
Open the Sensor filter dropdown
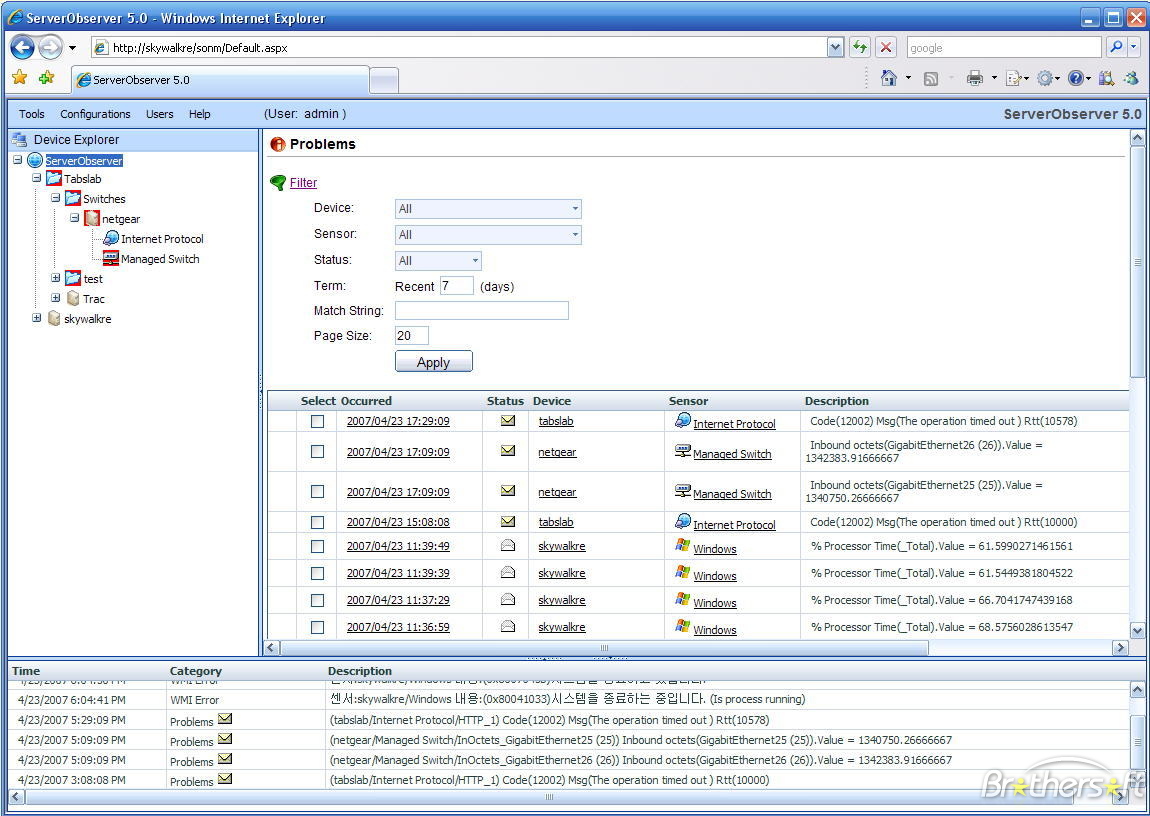coord(488,235)
